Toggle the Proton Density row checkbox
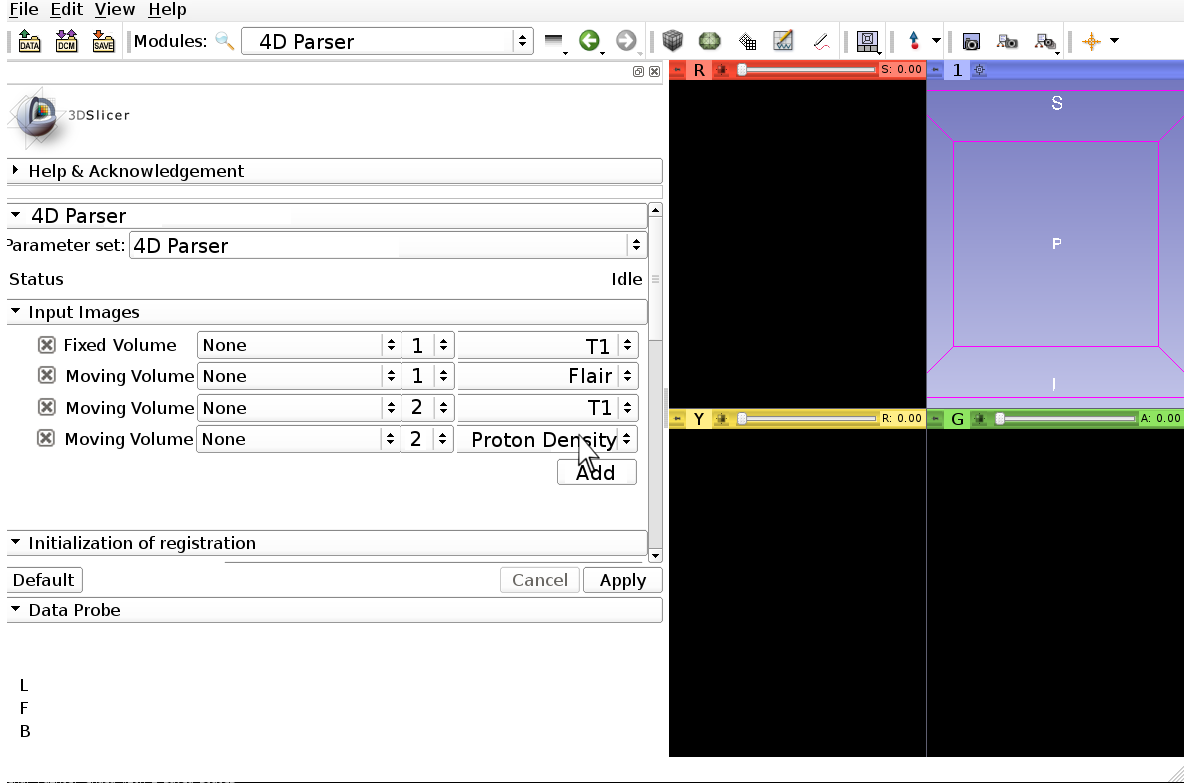Image resolution: width=1186 pixels, height=783 pixels. coord(46,439)
